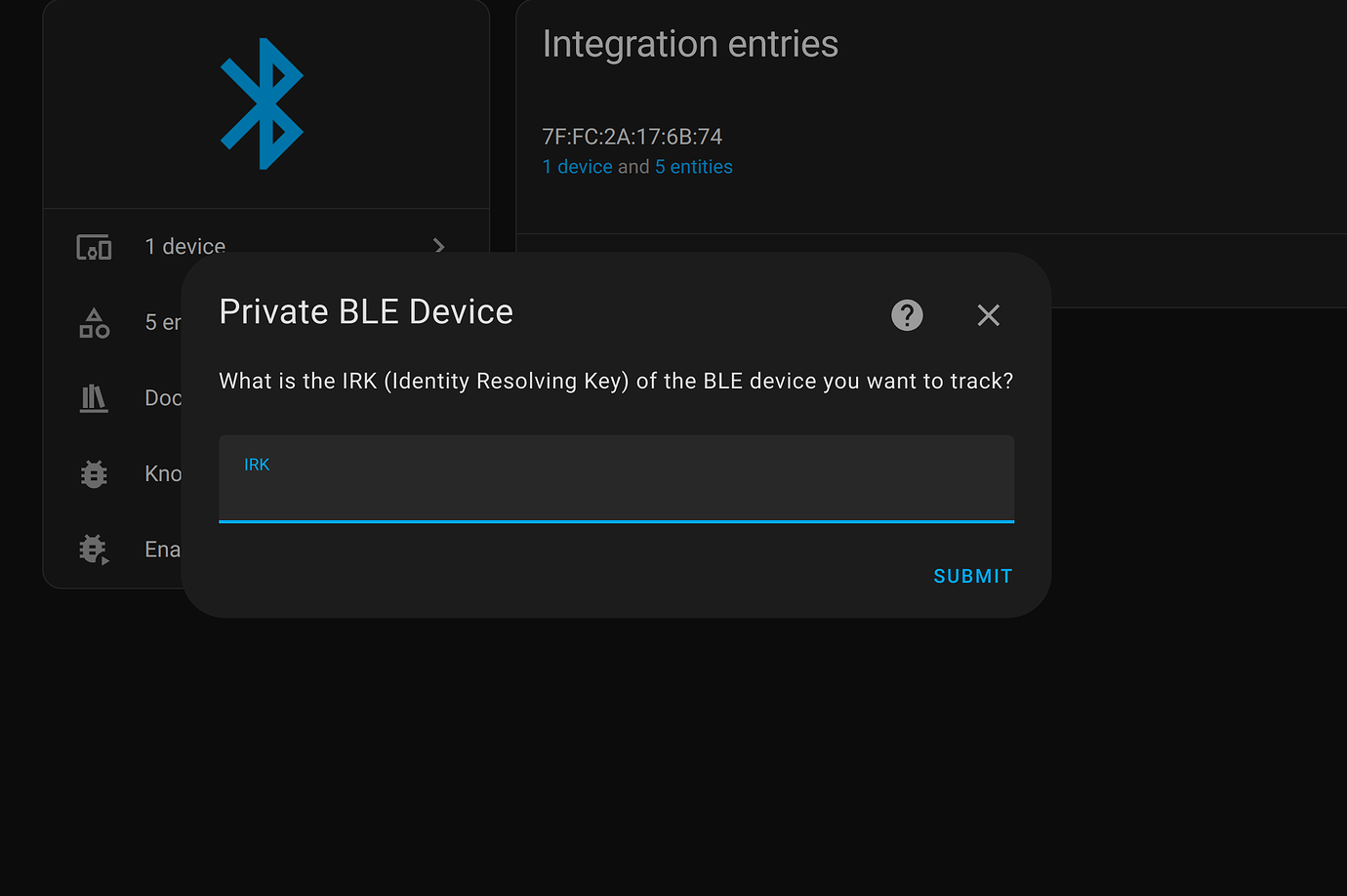1347x896 pixels.
Task: Click SUBMIT in the dialog
Action: [972, 576]
